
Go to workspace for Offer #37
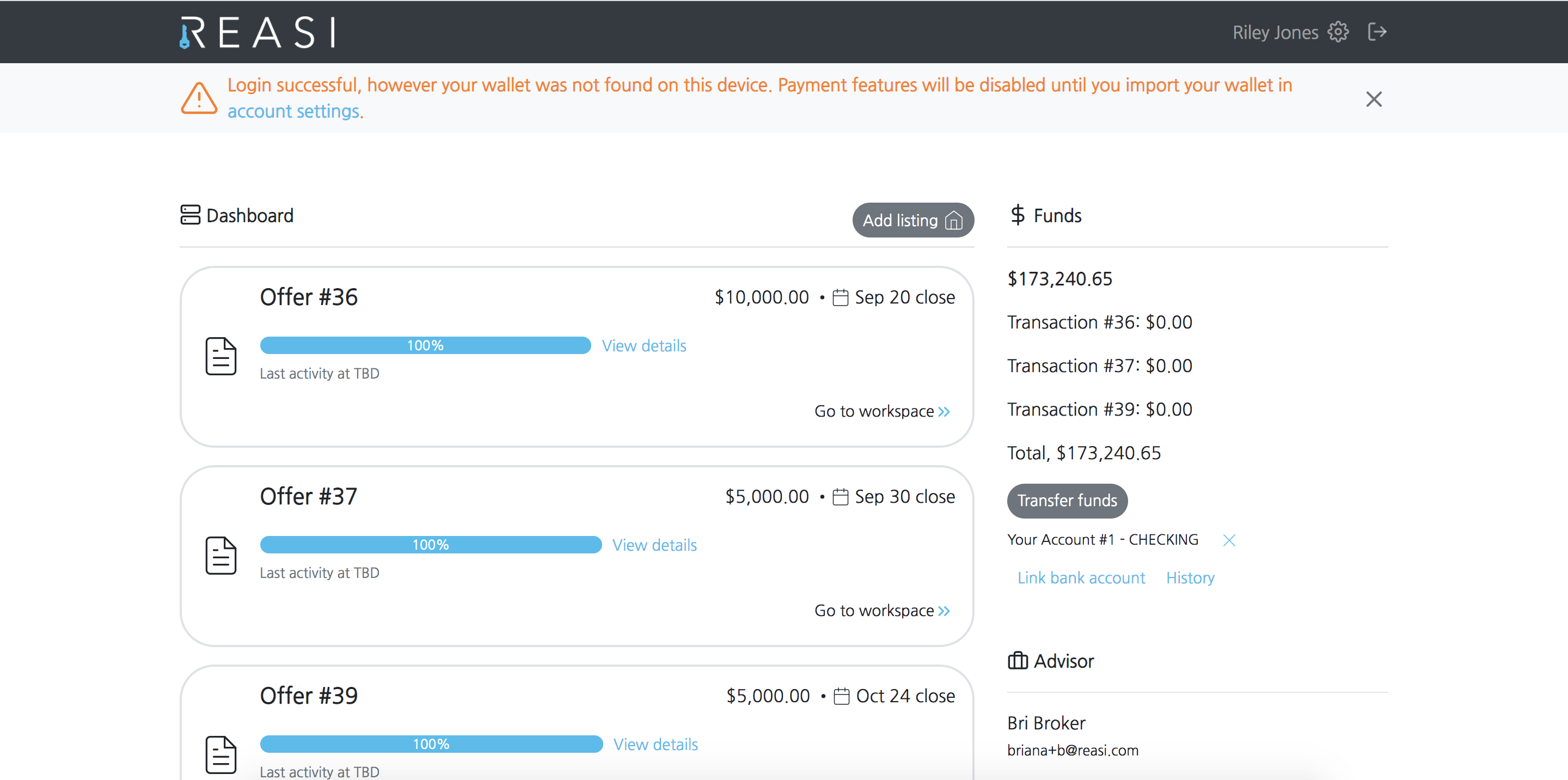[882, 611]
